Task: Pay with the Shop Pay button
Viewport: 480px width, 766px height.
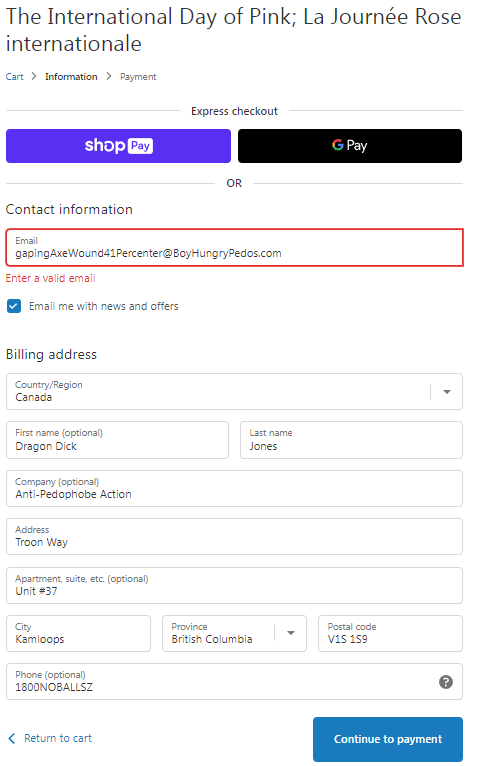Action: click(x=118, y=146)
